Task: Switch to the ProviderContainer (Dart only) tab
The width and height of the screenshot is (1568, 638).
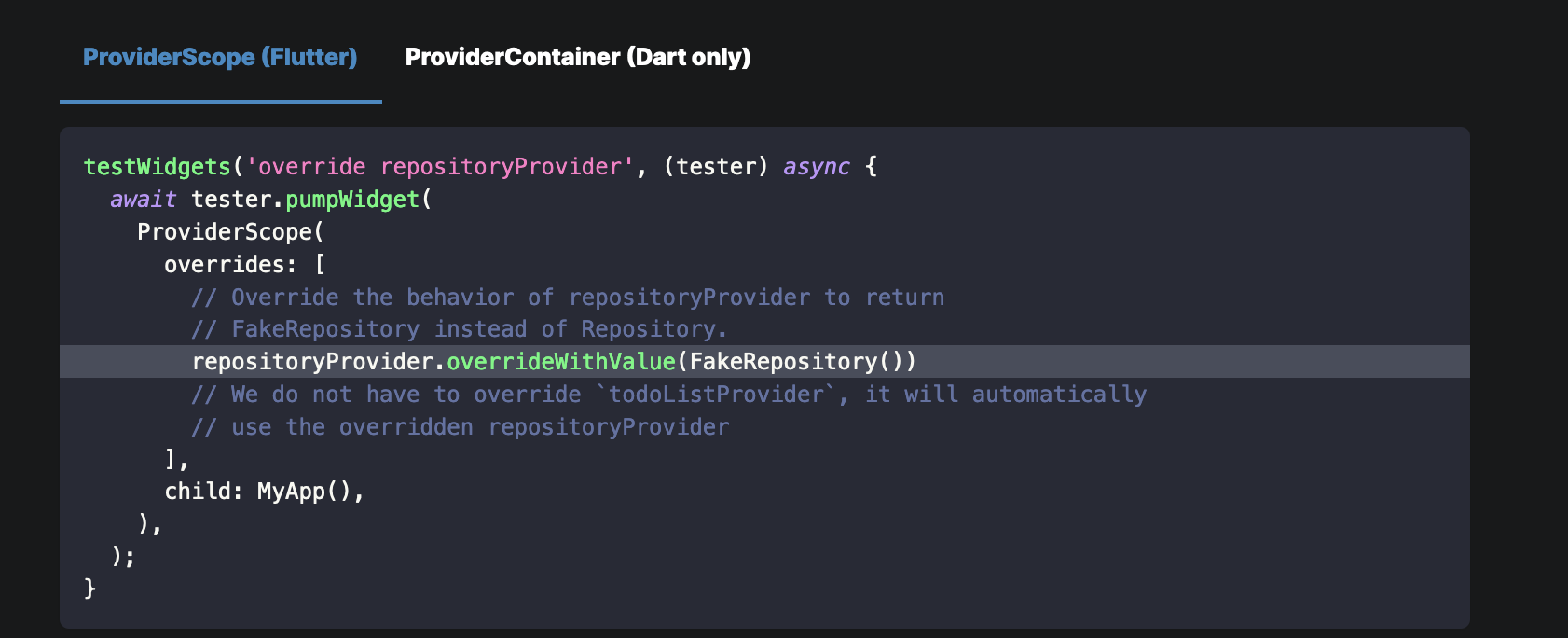Action: coord(578,57)
